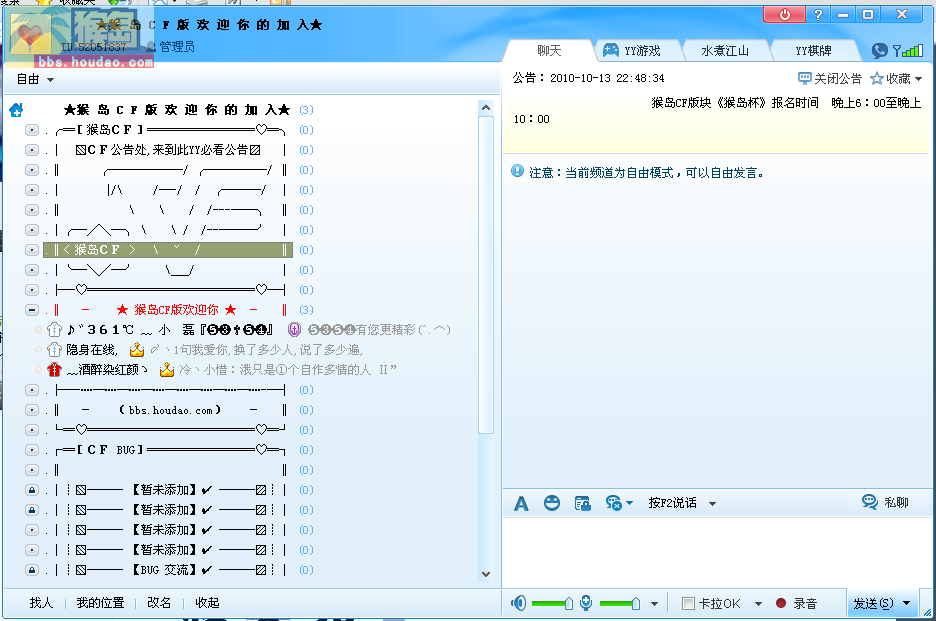Mute the speaker volume icon

518,603
